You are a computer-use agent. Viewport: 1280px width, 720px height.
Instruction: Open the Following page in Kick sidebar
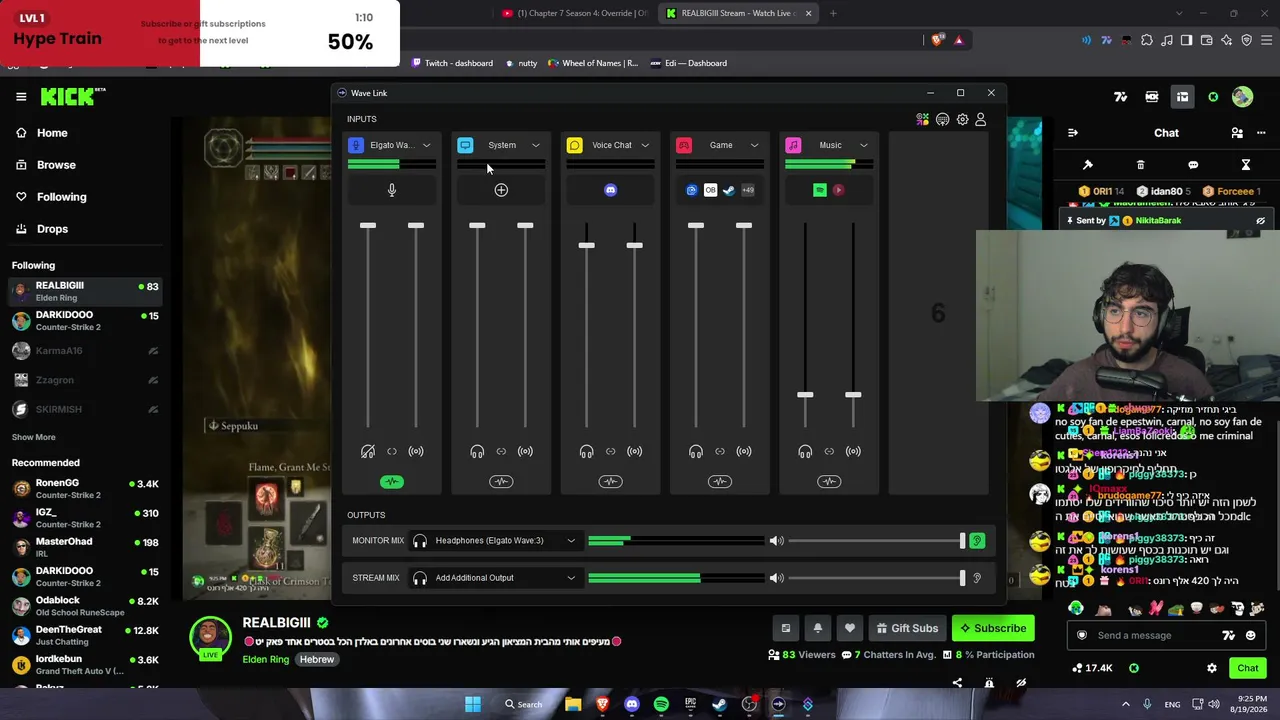pyautogui.click(x=51, y=197)
